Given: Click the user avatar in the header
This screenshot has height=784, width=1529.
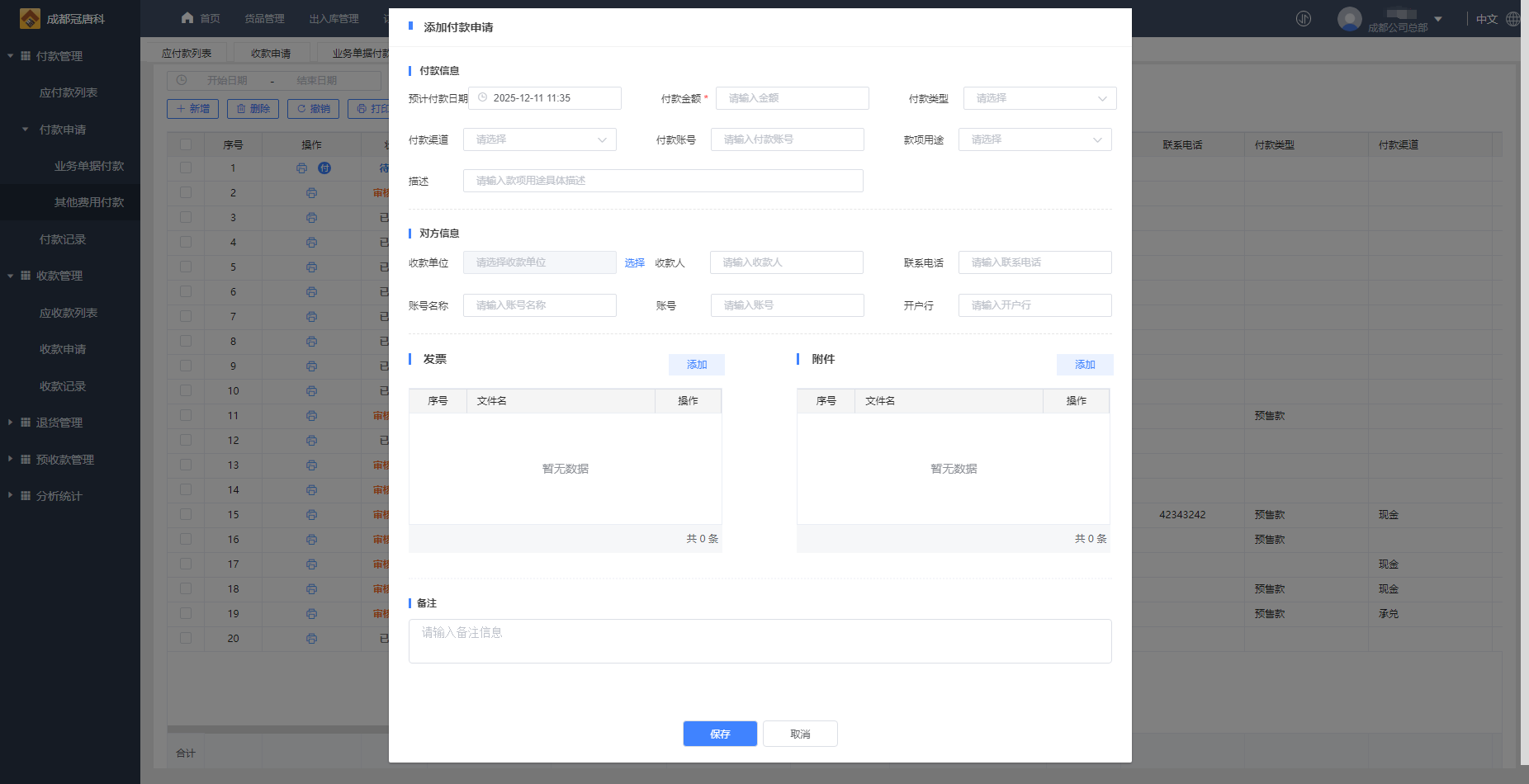Looking at the screenshot, I should 1350,18.
